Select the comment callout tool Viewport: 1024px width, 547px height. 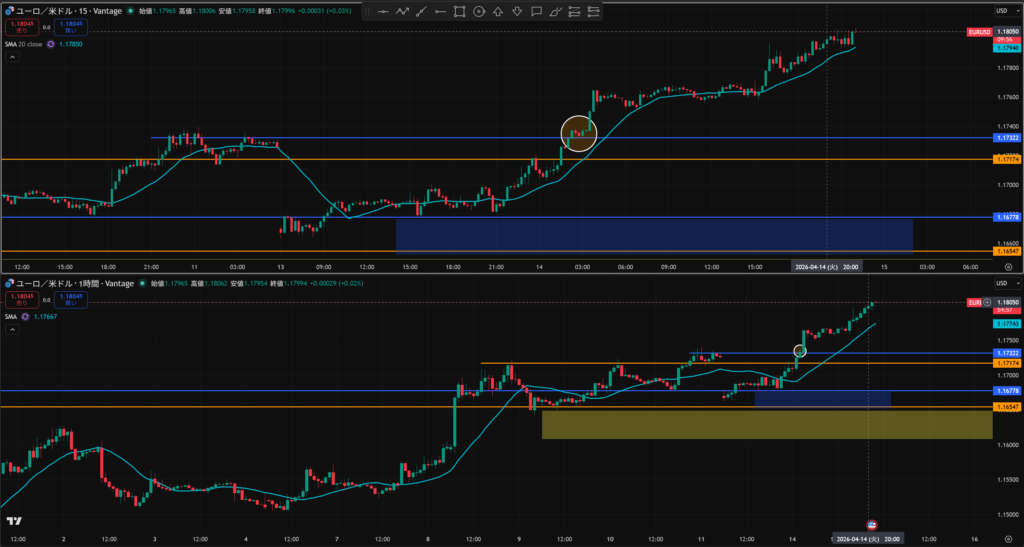(x=537, y=12)
